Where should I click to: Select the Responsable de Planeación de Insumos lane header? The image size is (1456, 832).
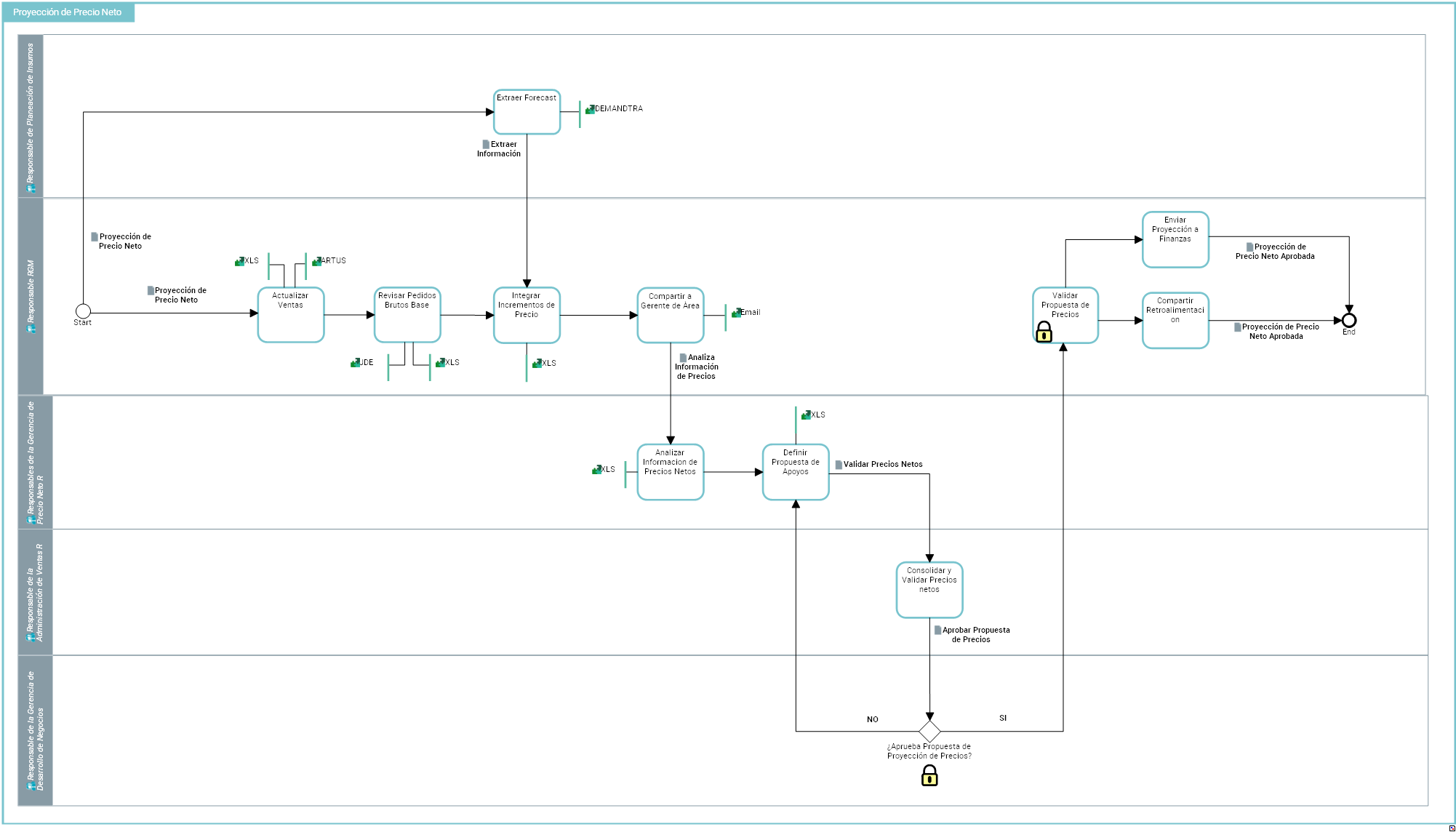coord(31,116)
